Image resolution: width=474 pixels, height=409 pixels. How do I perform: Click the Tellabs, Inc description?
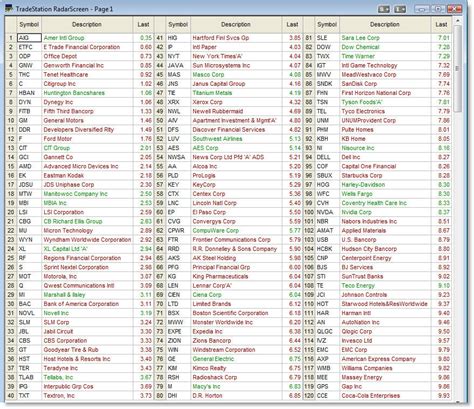pyautogui.click(x=58, y=377)
